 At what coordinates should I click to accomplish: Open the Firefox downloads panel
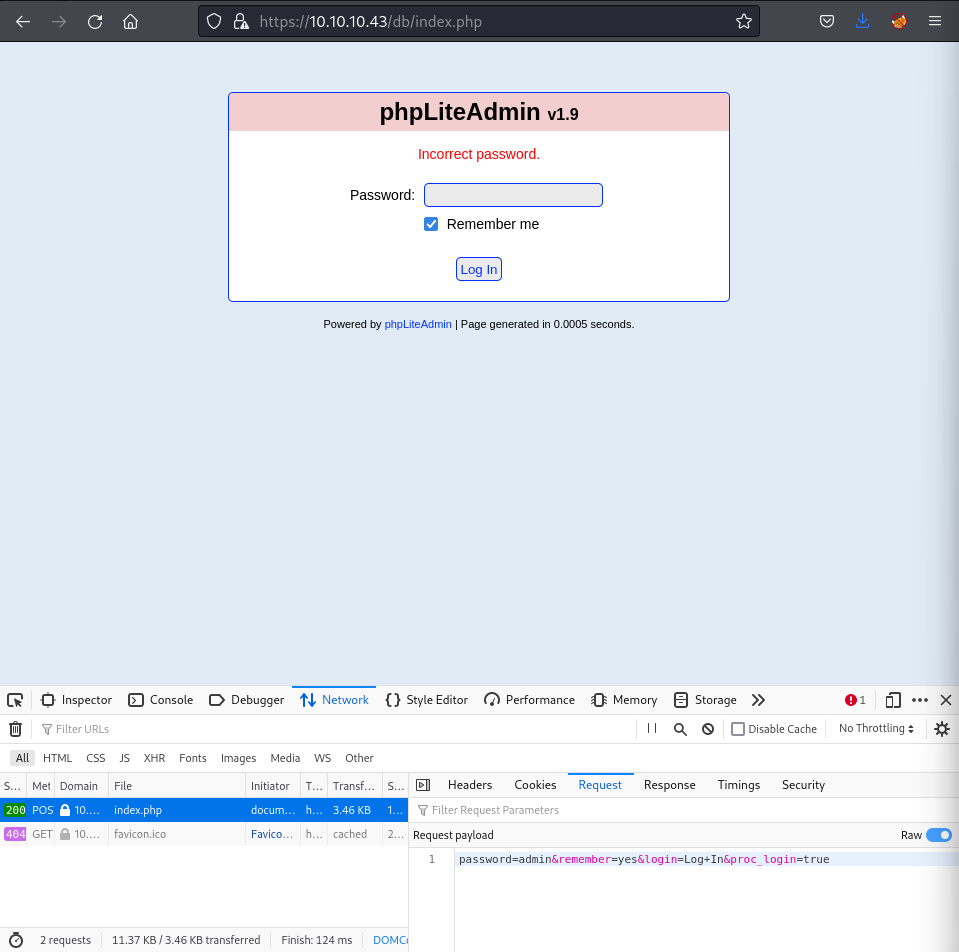point(863,21)
